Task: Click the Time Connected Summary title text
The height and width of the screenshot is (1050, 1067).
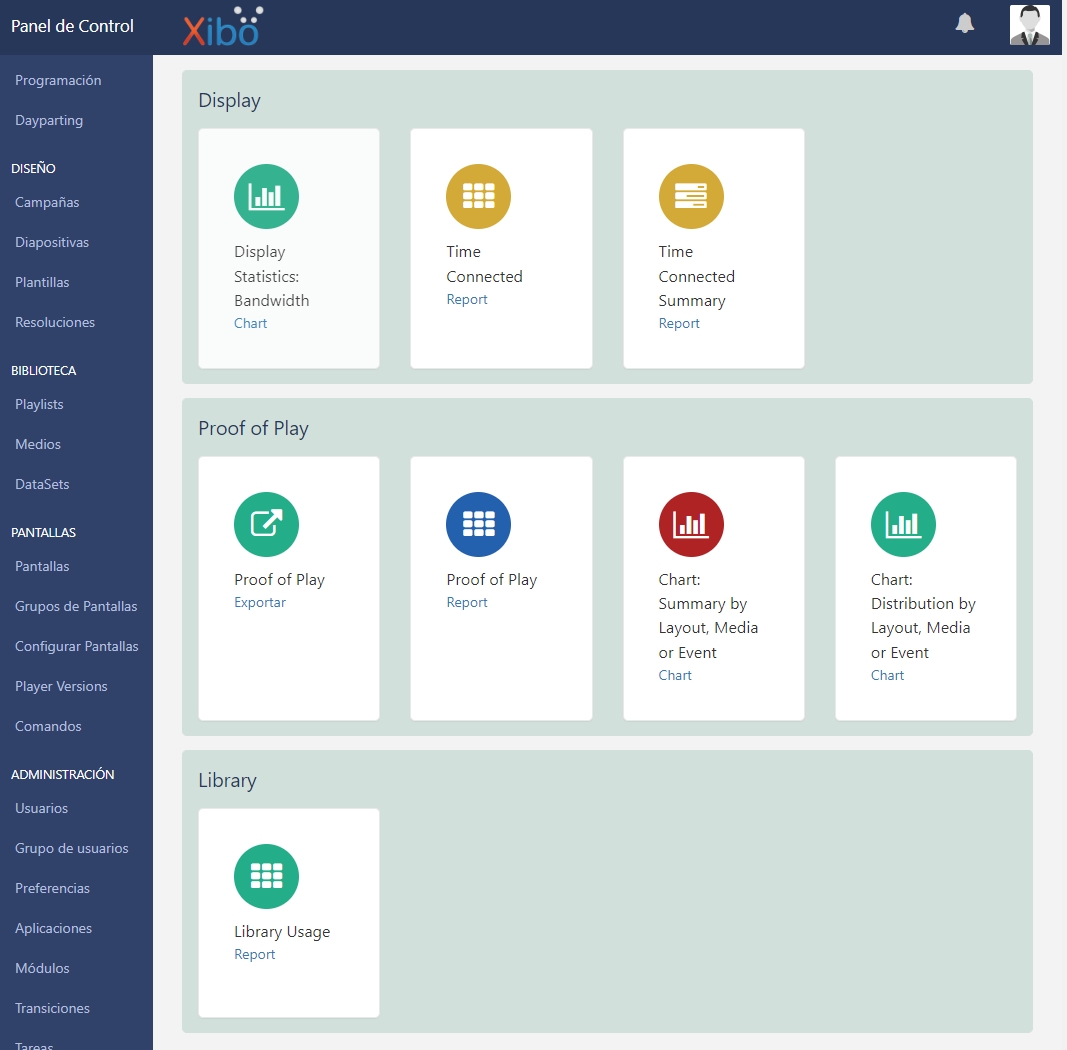Action: click(696, 276)
